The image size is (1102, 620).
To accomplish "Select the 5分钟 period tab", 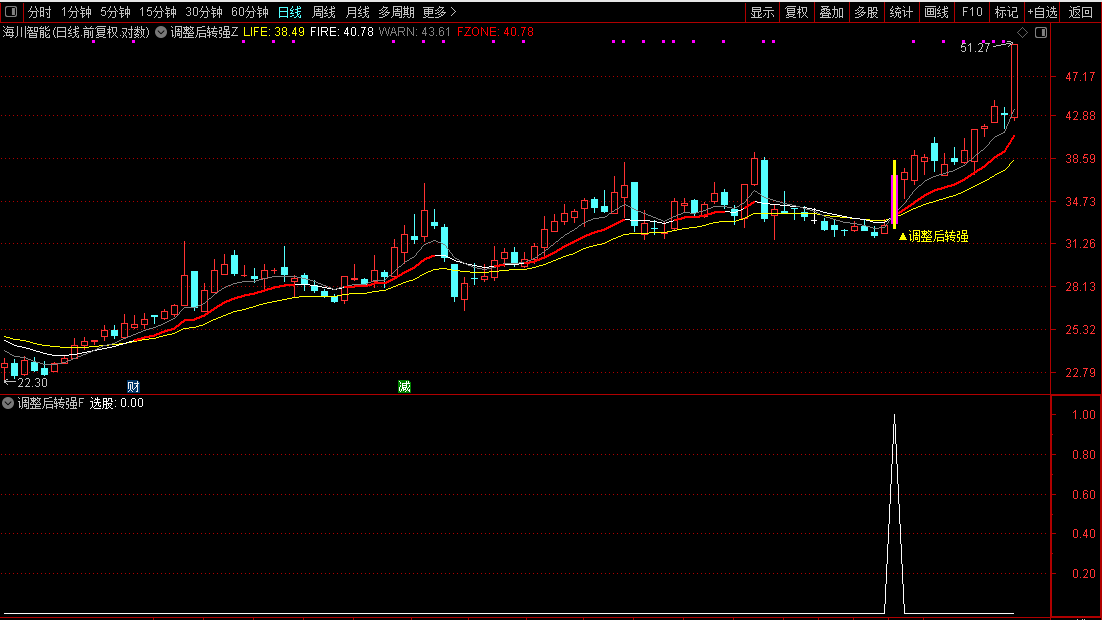I will (x=115, y=12).
